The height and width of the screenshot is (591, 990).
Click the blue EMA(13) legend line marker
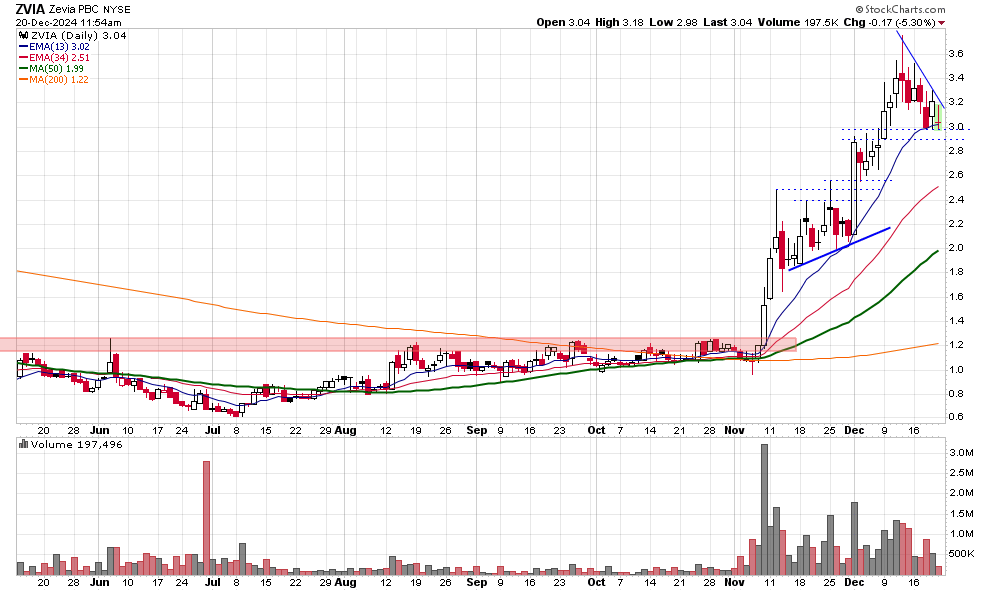pyautogui.click(x=24, y=46)
